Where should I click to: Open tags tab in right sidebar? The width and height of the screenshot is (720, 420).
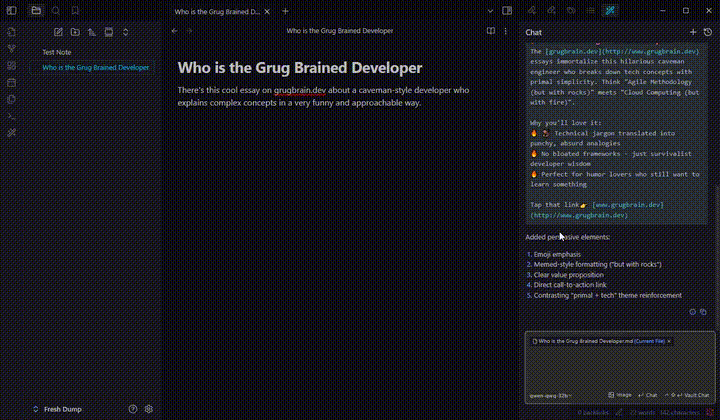pos(571,11)
